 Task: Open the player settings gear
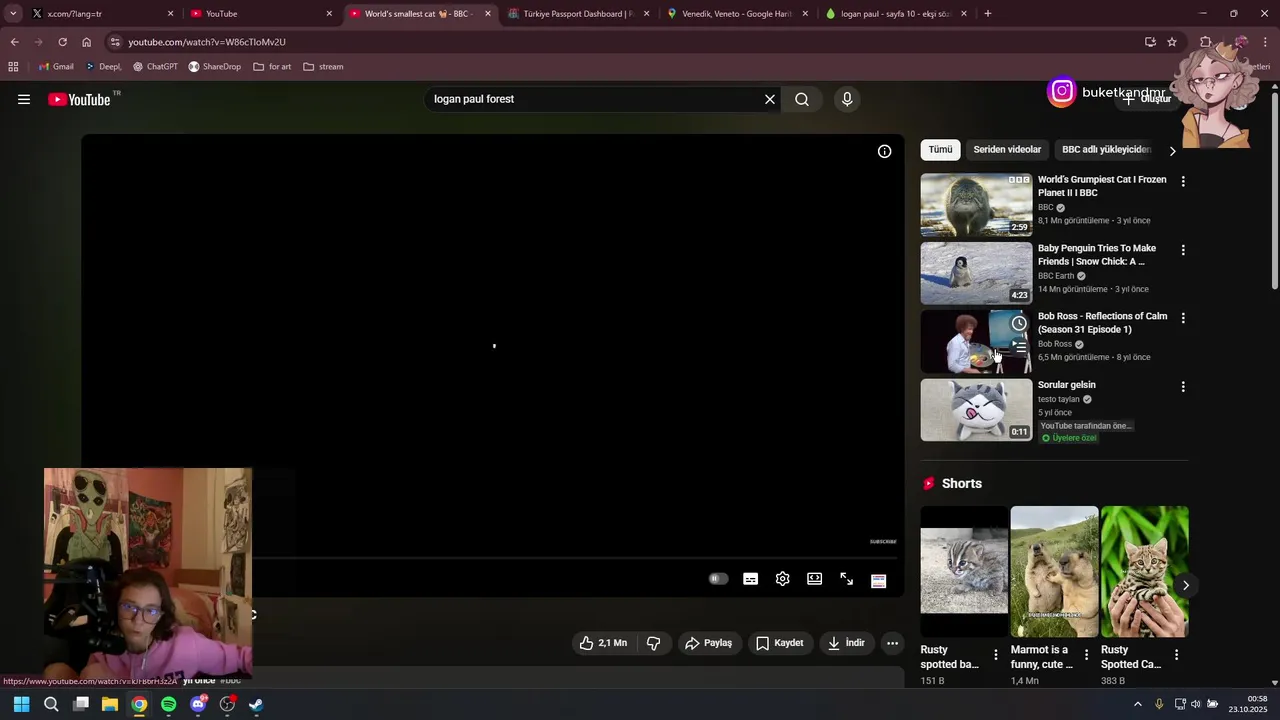783,579
